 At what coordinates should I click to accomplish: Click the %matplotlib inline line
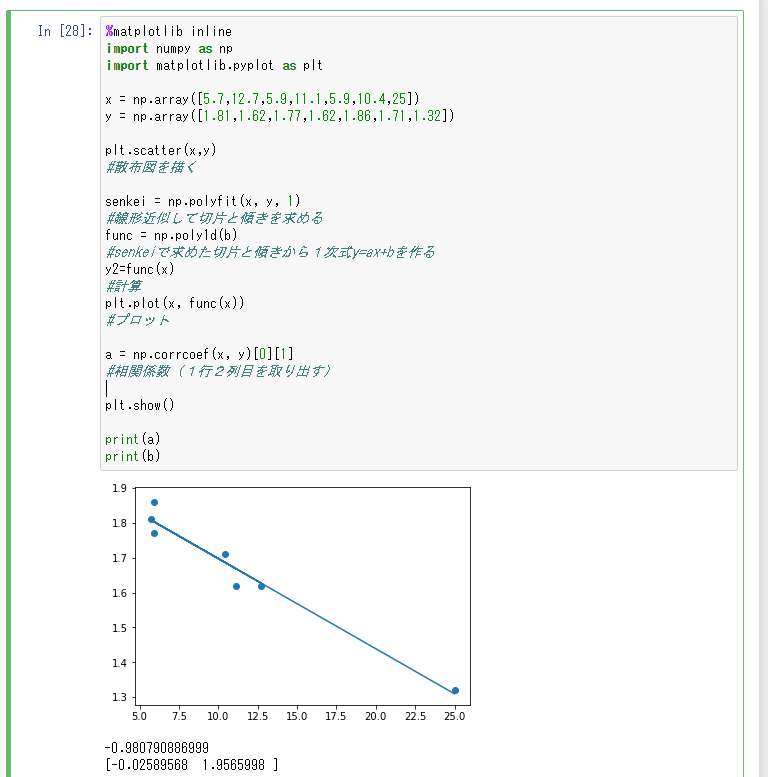point(168,32)
